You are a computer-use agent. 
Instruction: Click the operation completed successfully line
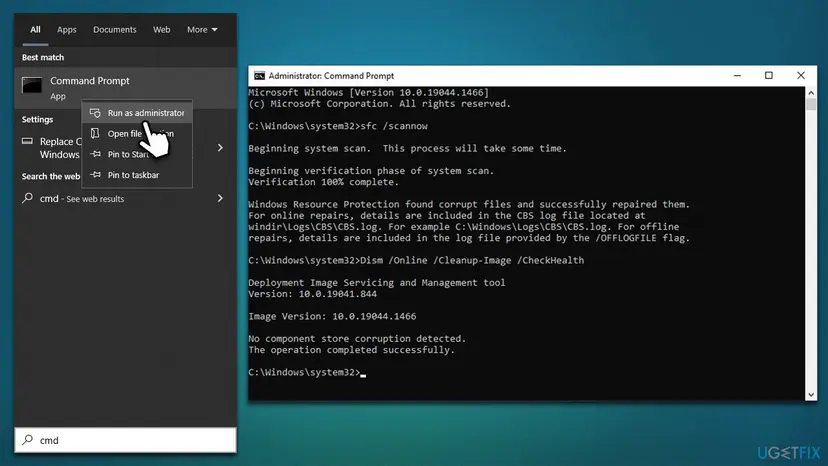(x=351, y=350)
